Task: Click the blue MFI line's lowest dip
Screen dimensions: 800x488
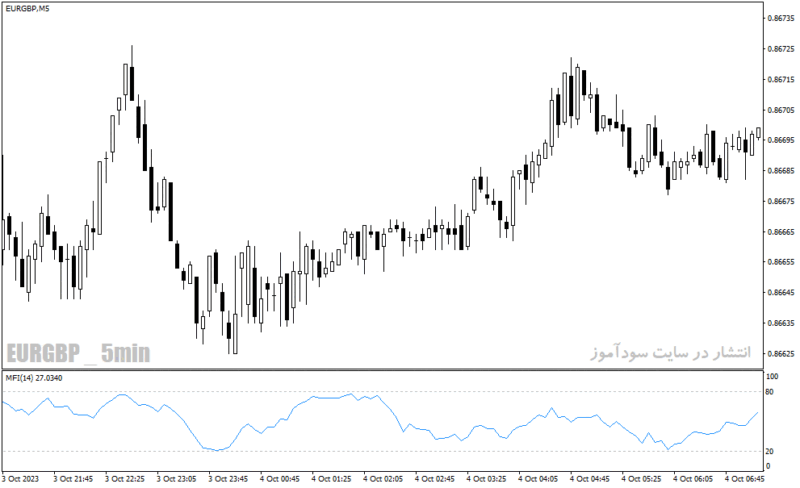Action: click(x=218, y=450)
